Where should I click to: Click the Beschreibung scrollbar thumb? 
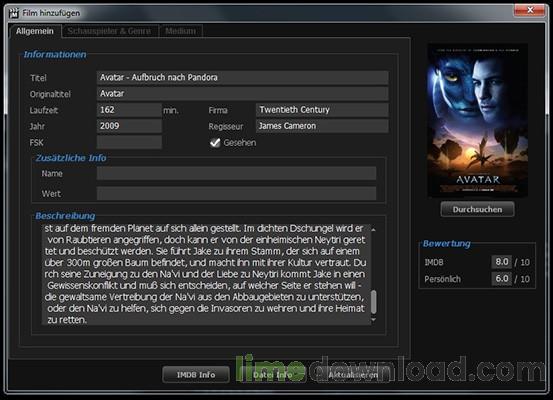373,302
